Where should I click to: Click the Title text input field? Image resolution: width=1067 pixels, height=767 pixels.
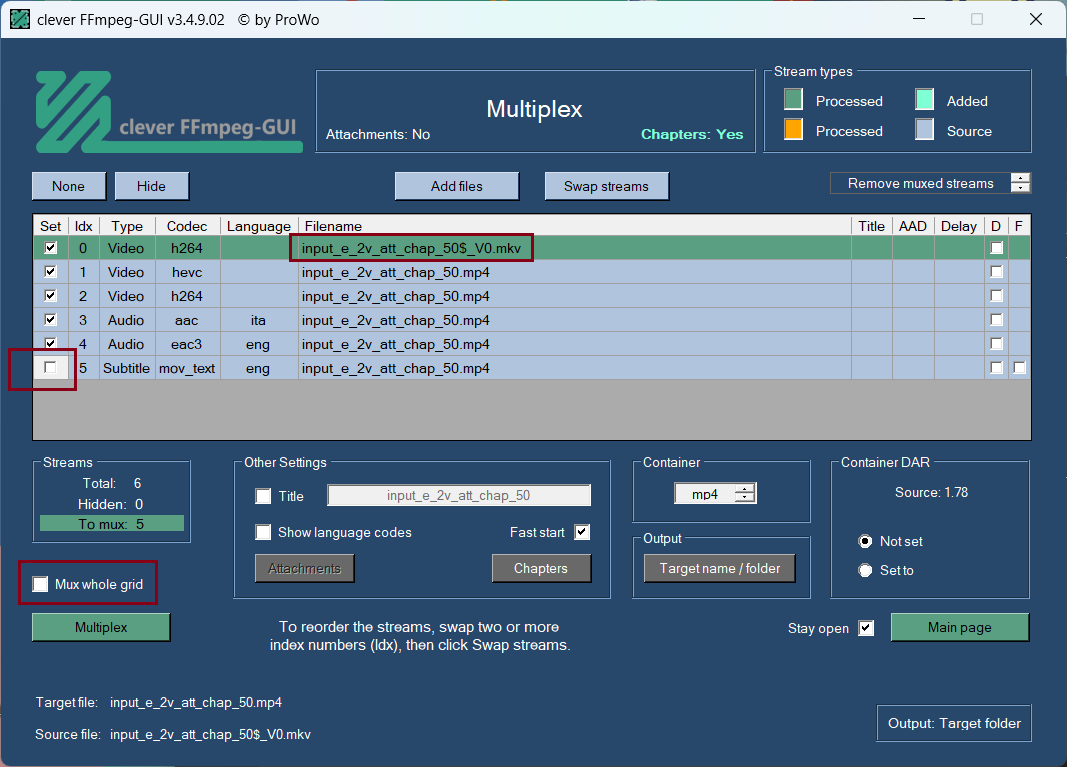coord(459,496)
